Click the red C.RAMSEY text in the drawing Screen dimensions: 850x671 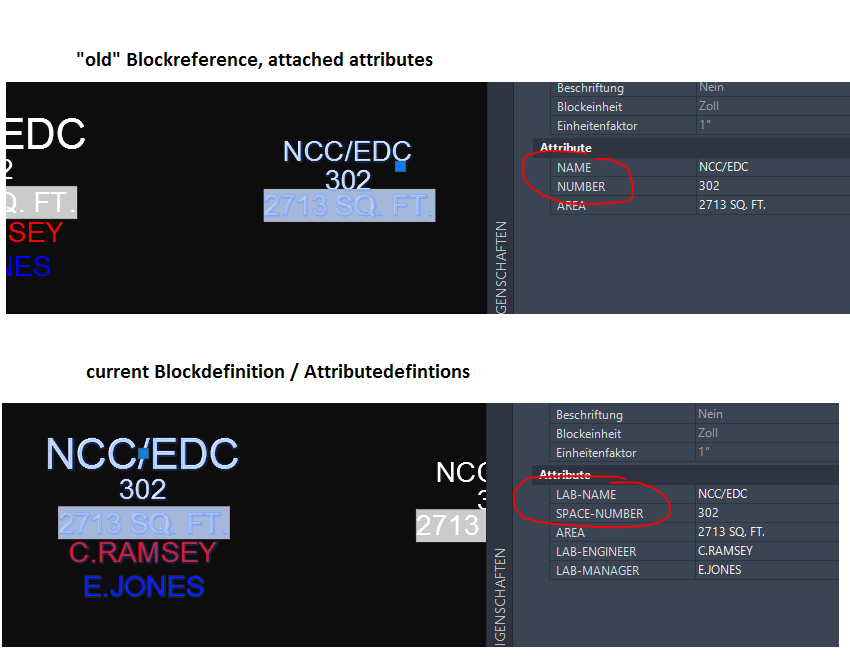[142, 551]
